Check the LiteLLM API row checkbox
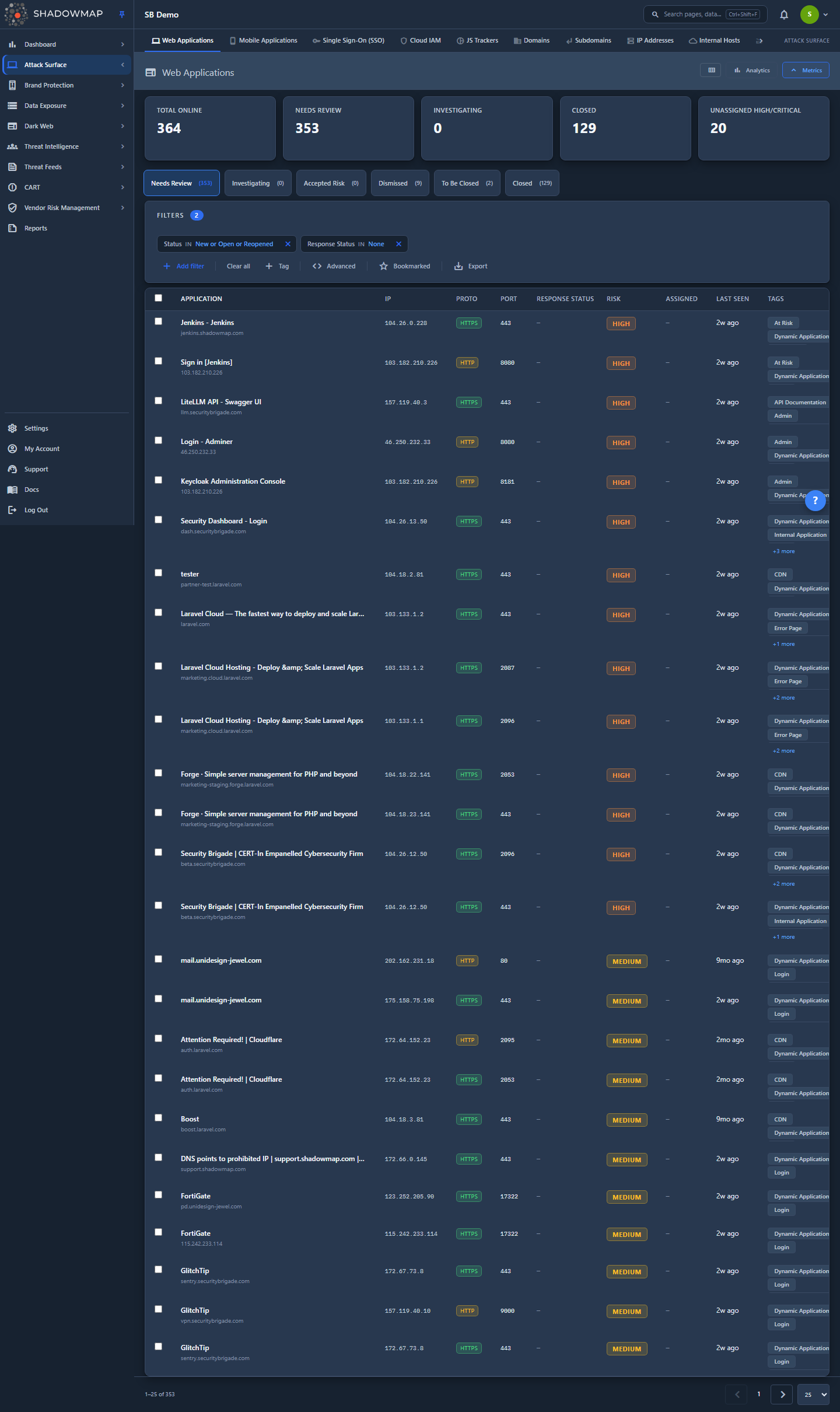Viewport: 840px width, 1412px height. click(x=158, y=401)
